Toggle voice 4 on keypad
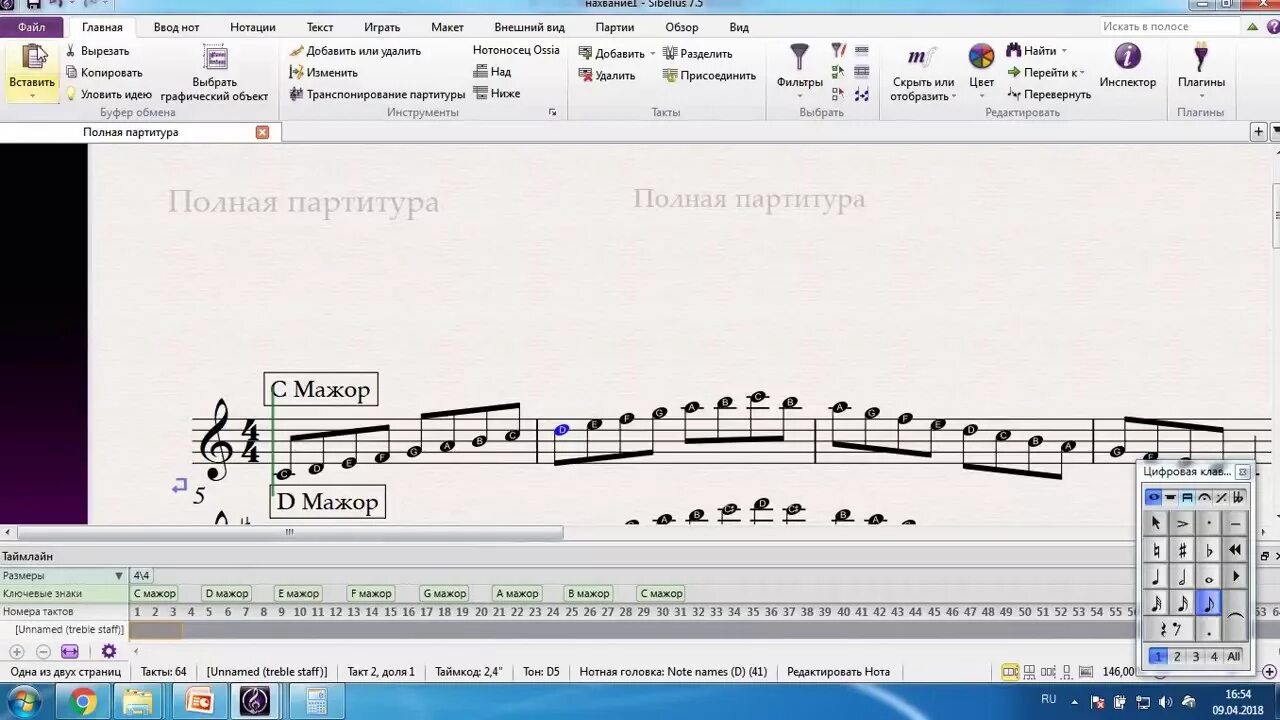The height and width of the screenshot is (720, 1280). pos(1214,657)
